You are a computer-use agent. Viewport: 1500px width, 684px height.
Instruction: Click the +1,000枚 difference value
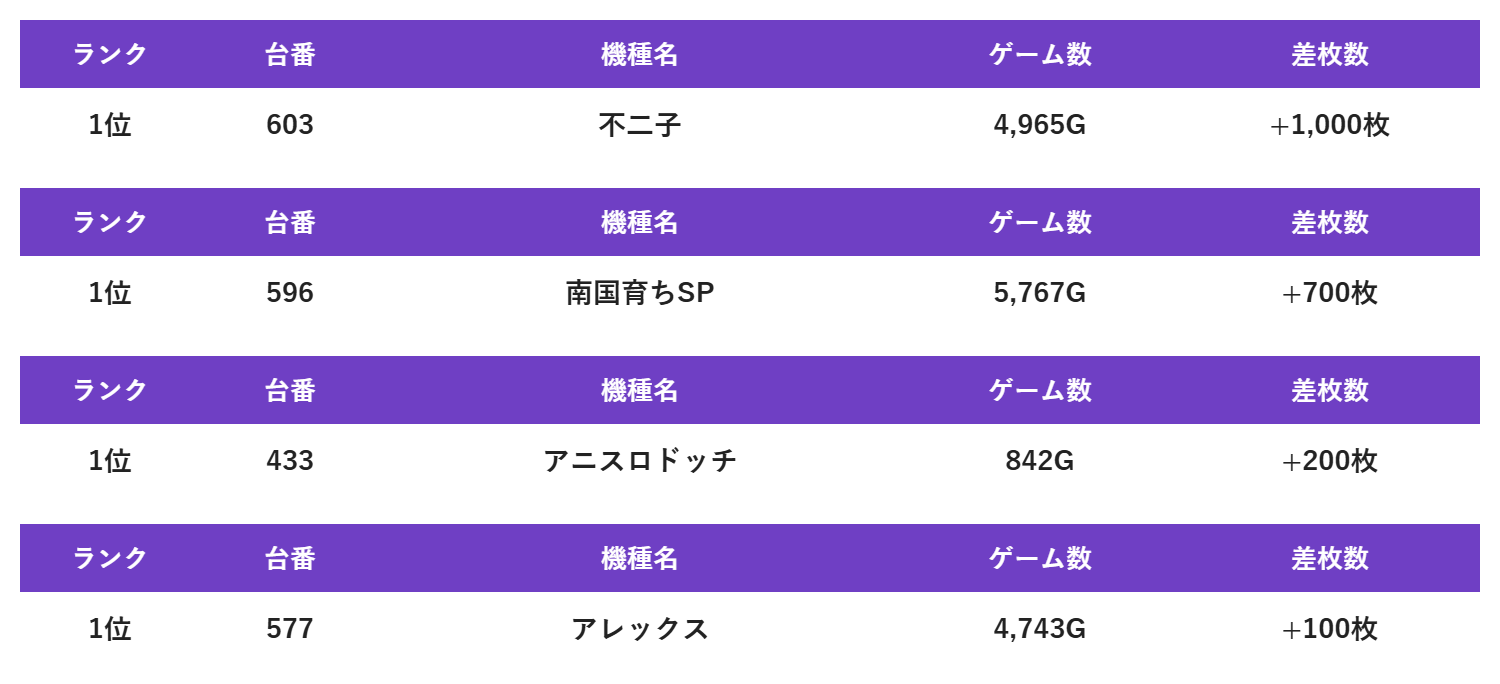pos(1330,125)
